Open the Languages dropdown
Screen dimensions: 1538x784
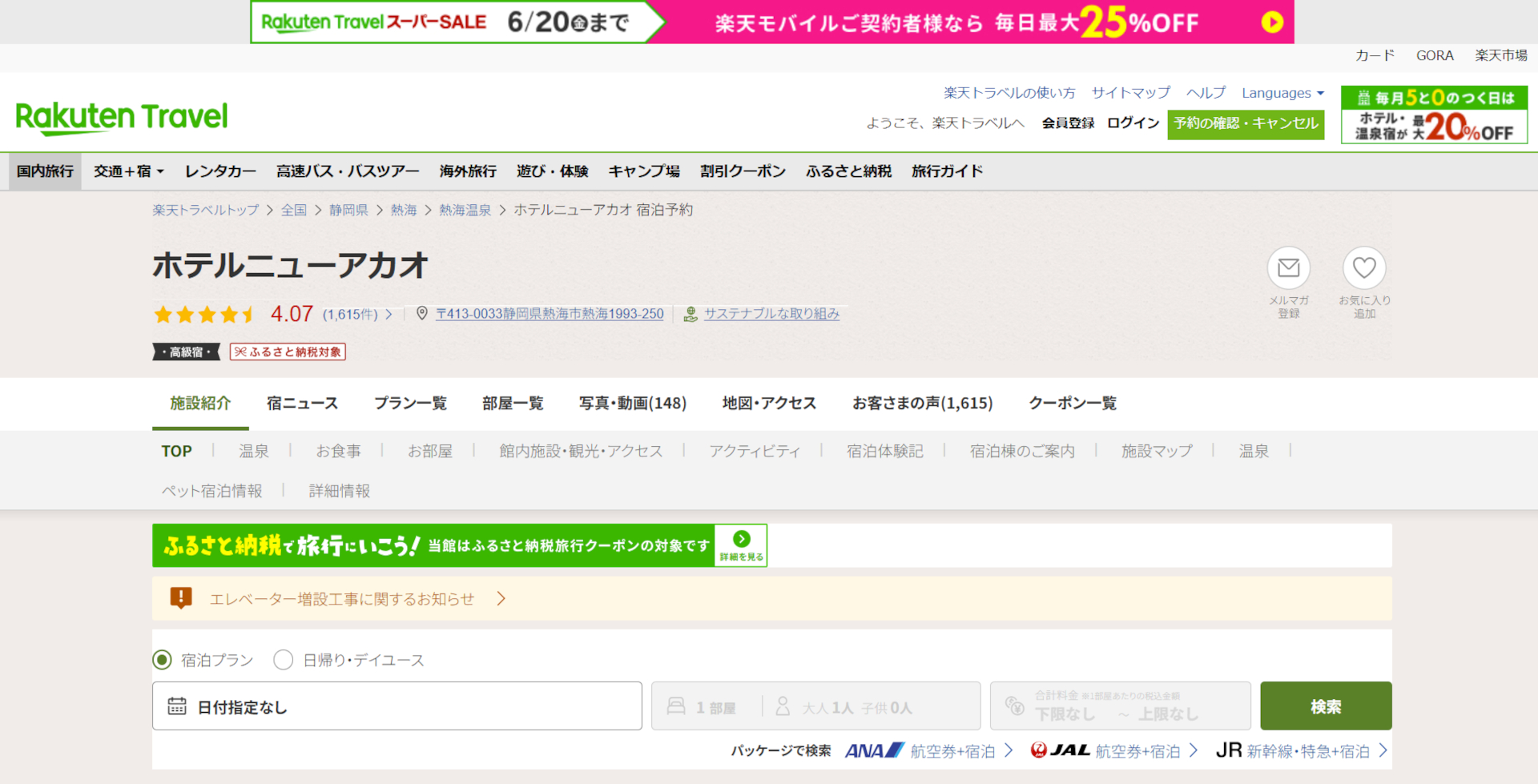1282,92
